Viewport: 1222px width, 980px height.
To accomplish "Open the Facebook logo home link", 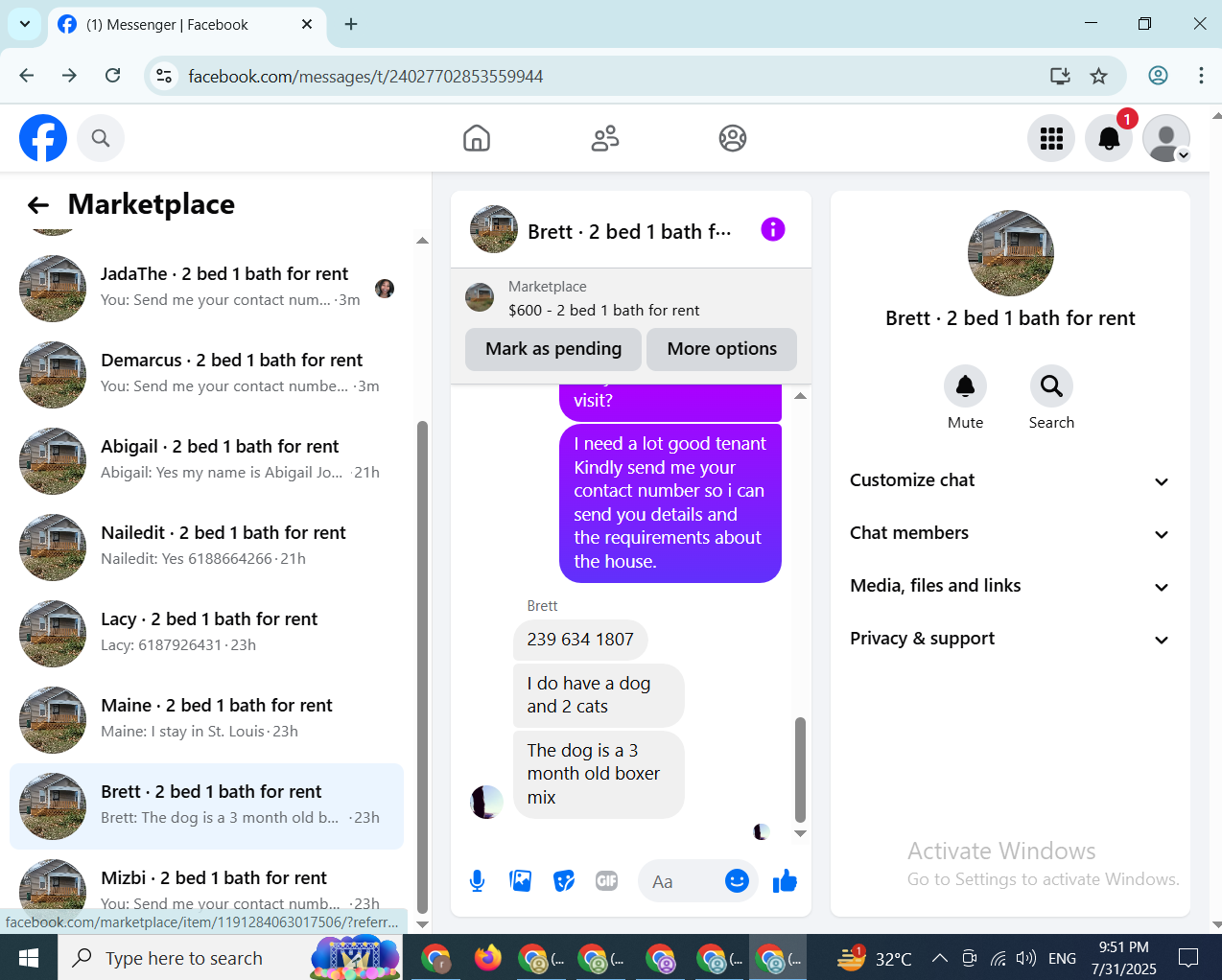I will pyautogui.click(x=43, y=138).
